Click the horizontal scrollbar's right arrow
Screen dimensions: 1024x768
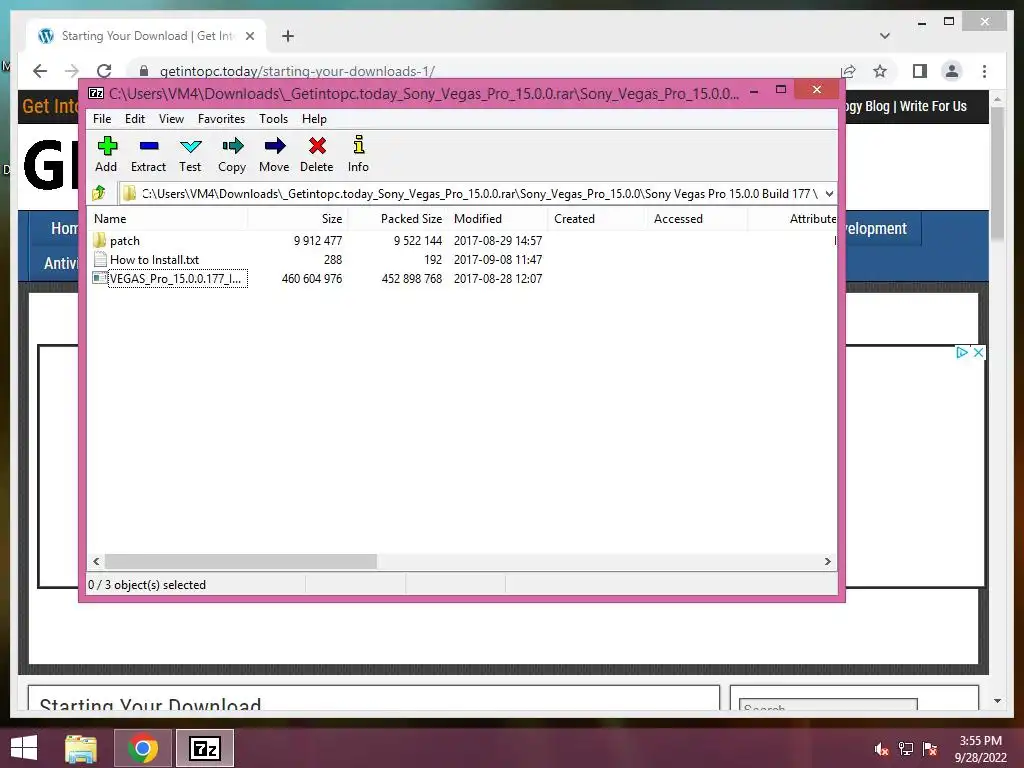(828, 561)
